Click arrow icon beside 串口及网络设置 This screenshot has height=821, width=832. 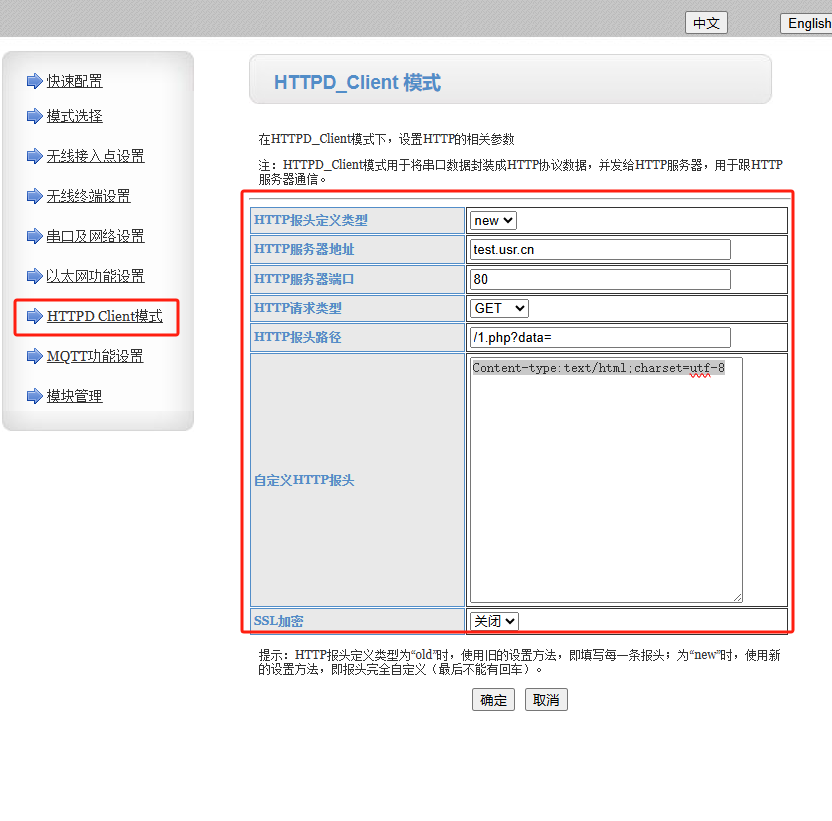pyautogui.click(x=34, y=236)
